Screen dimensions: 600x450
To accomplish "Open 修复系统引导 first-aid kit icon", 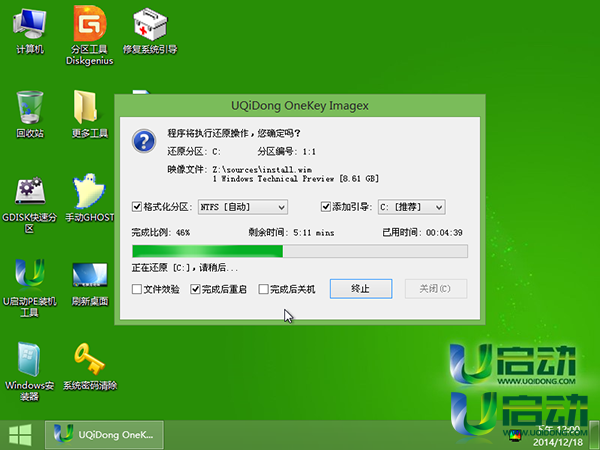I will [x=150, y=31].
